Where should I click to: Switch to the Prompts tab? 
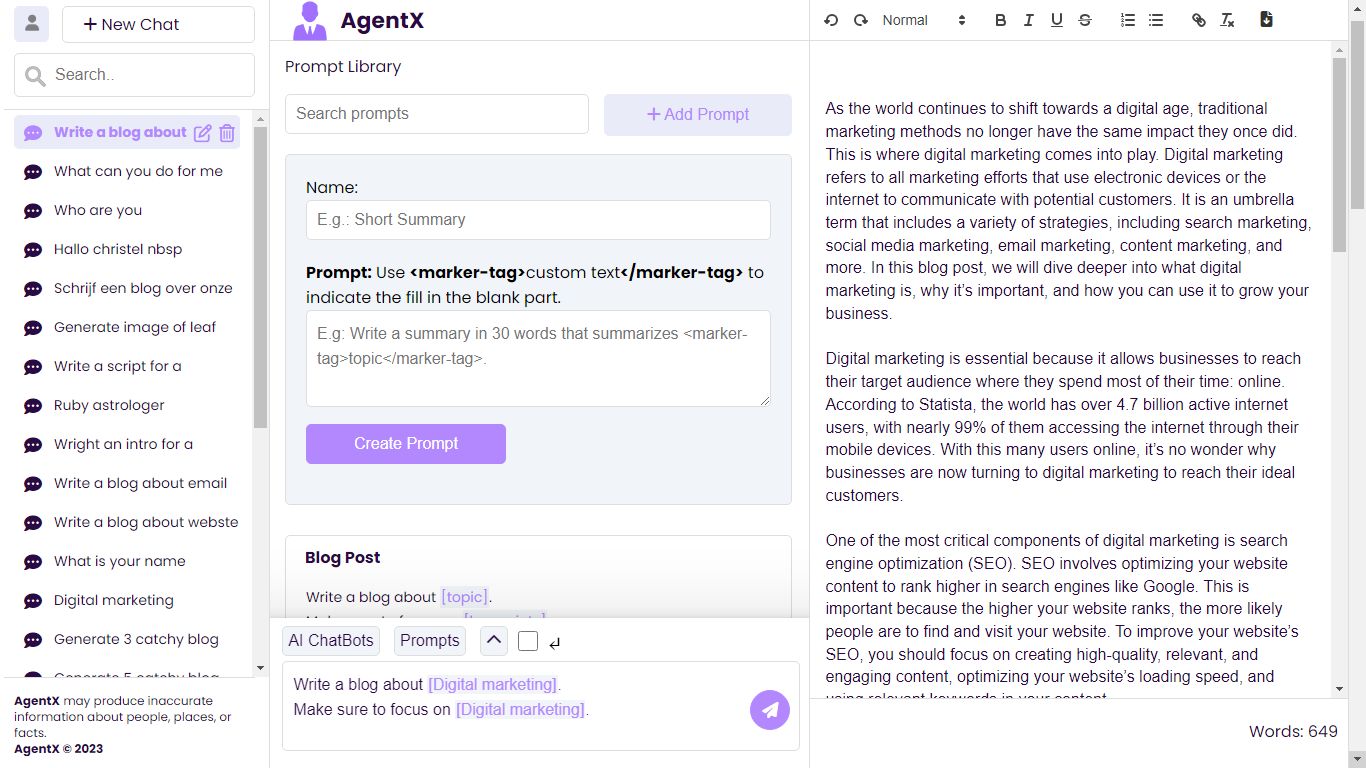click(x=429, y=641)
